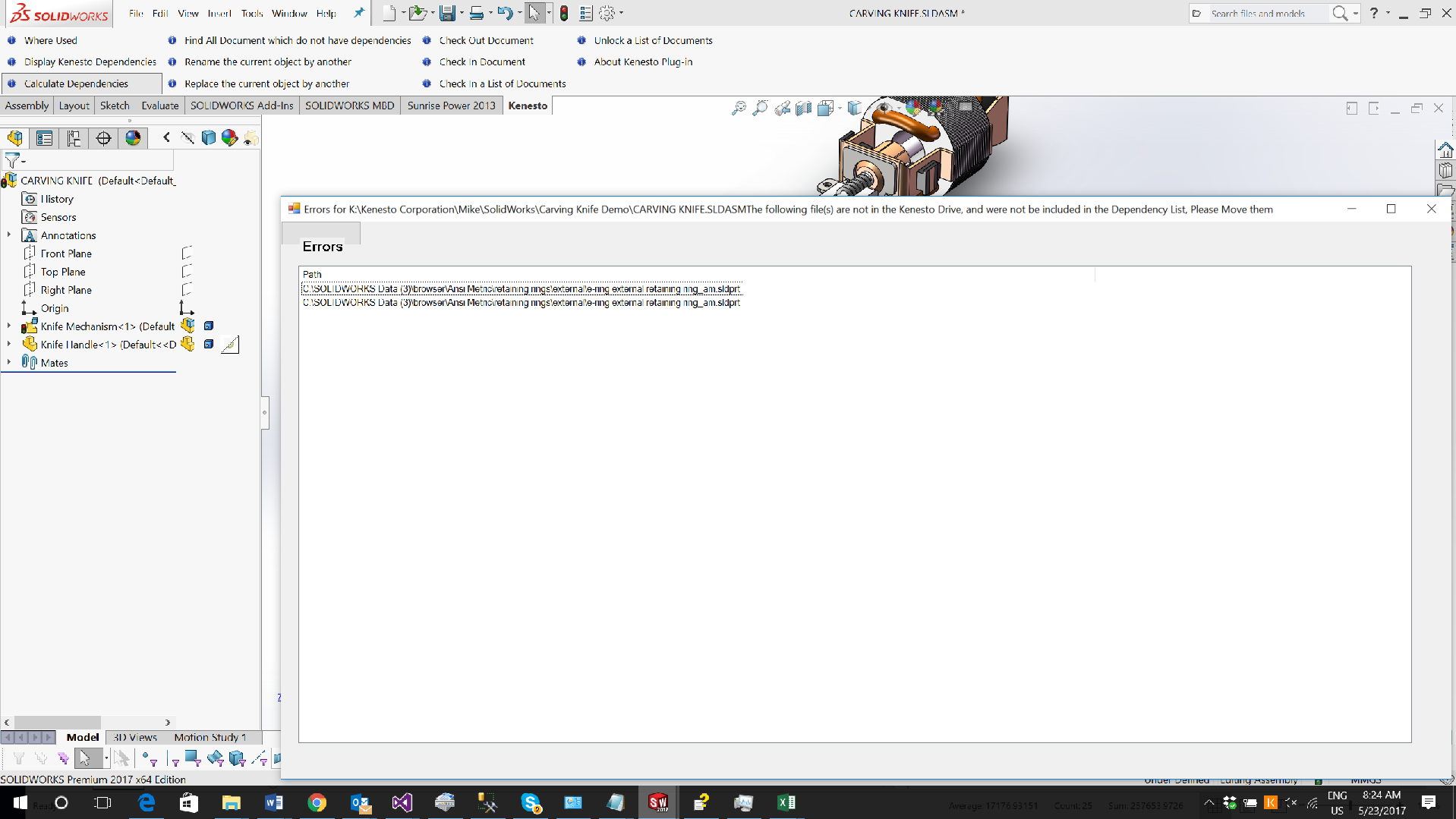
Task: Switch to the SOLIDWORKS Add-Ins tab
Action: 241,106
